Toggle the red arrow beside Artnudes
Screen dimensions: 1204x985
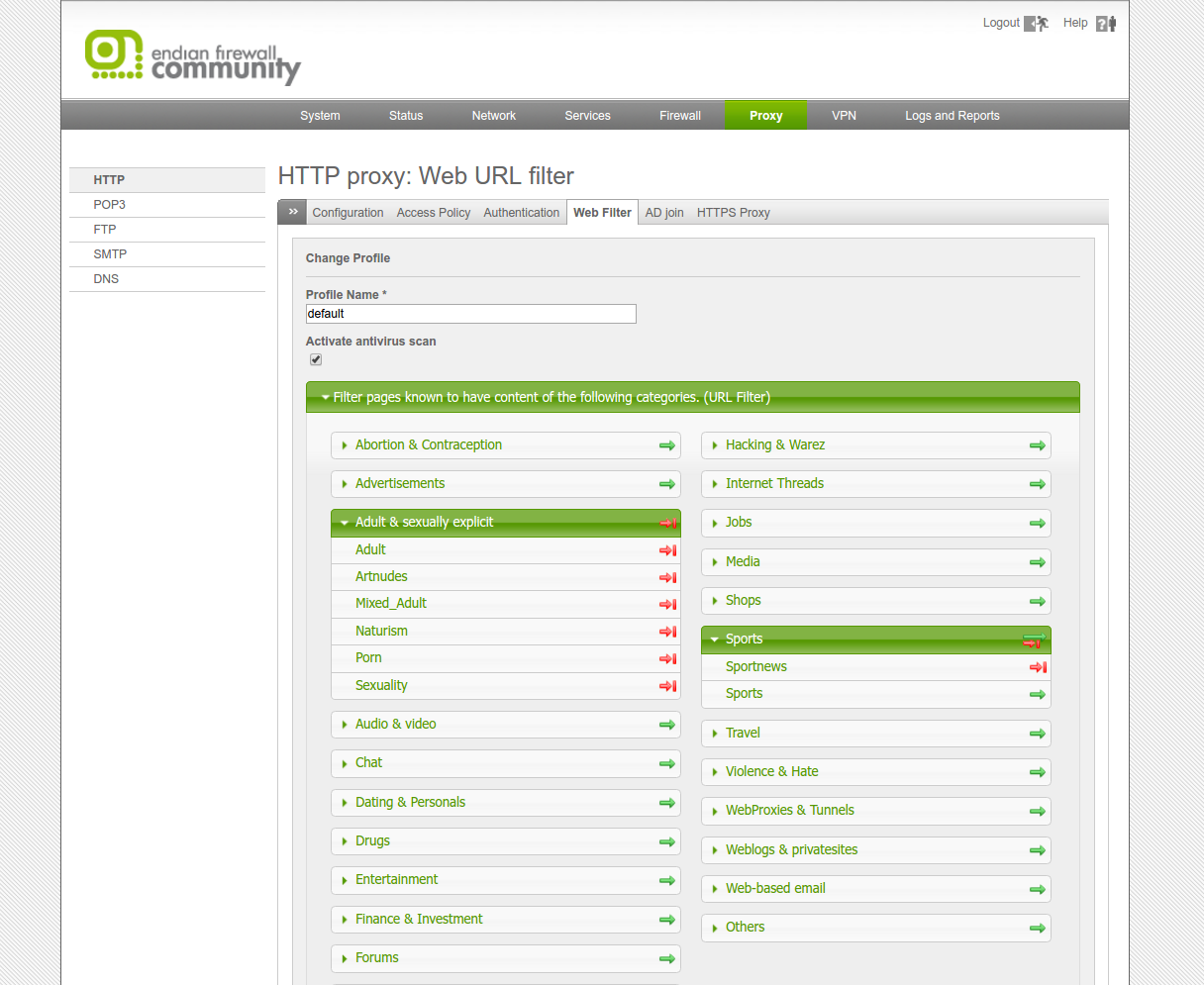pos(668,577)
